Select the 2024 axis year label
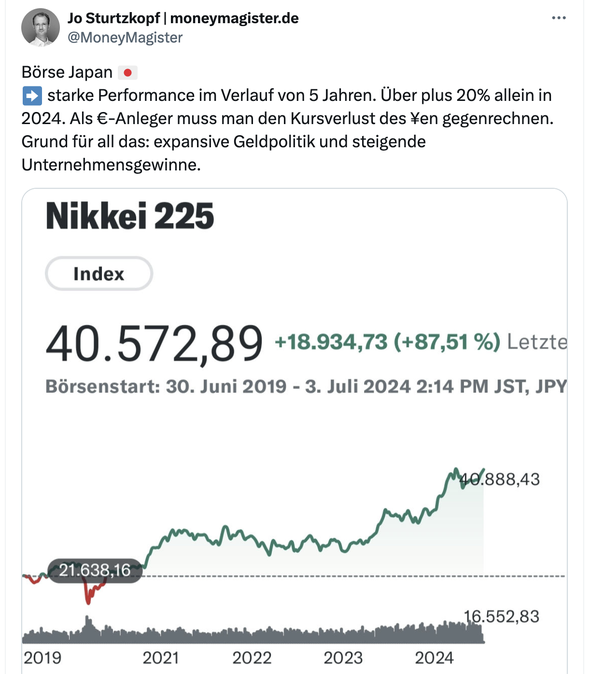This screenshot has width=590, height=674. pos(434,658)
